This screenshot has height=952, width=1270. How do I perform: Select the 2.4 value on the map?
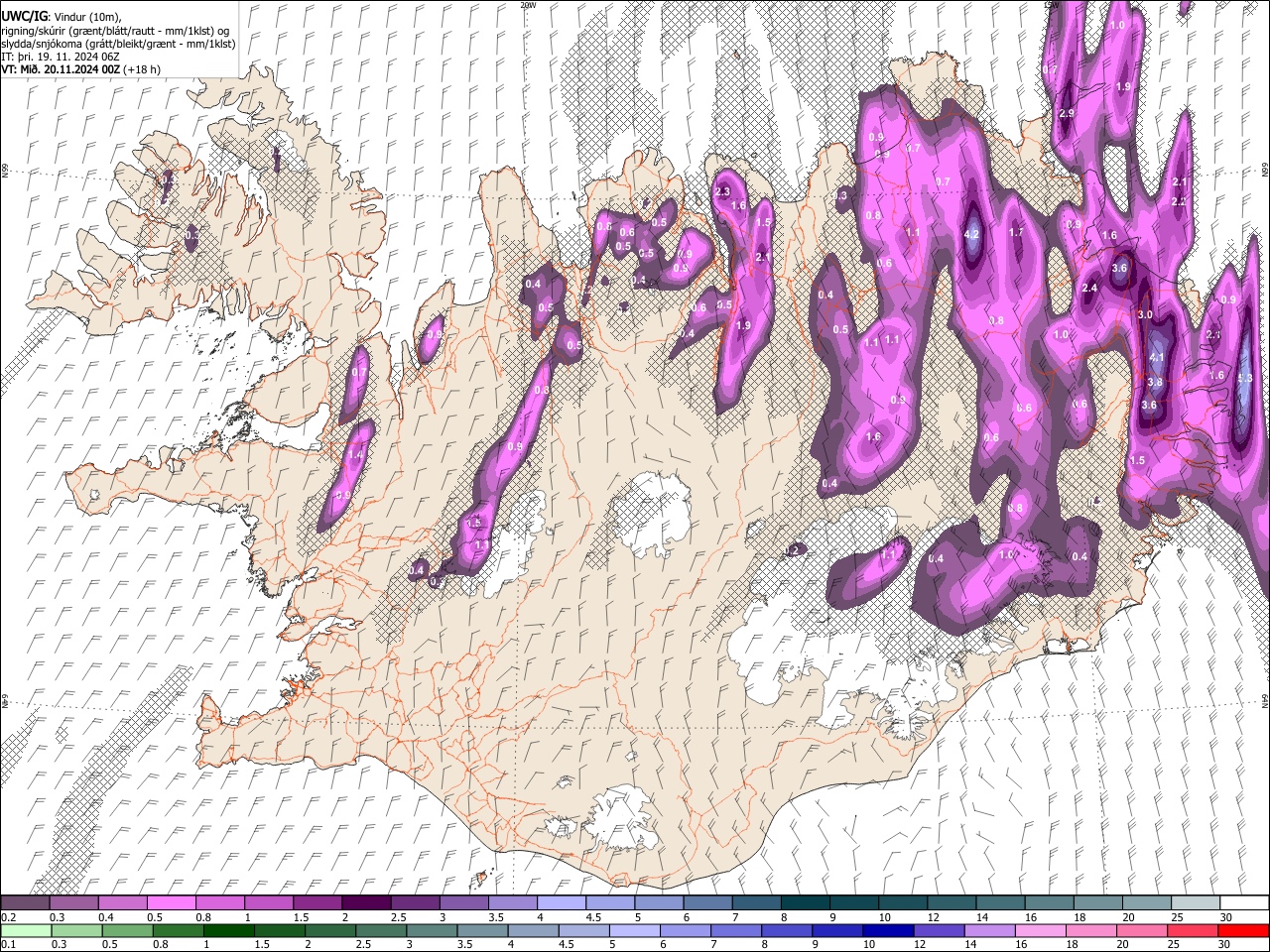coord(1089,289)
